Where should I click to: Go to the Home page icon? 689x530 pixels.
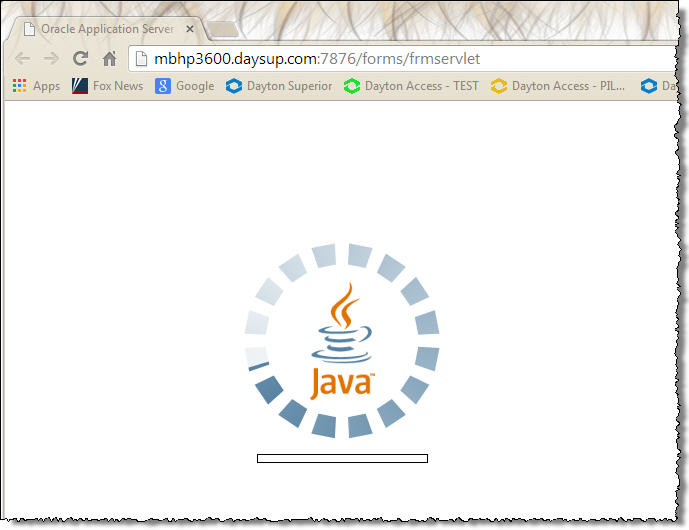(x=110, y=59)
